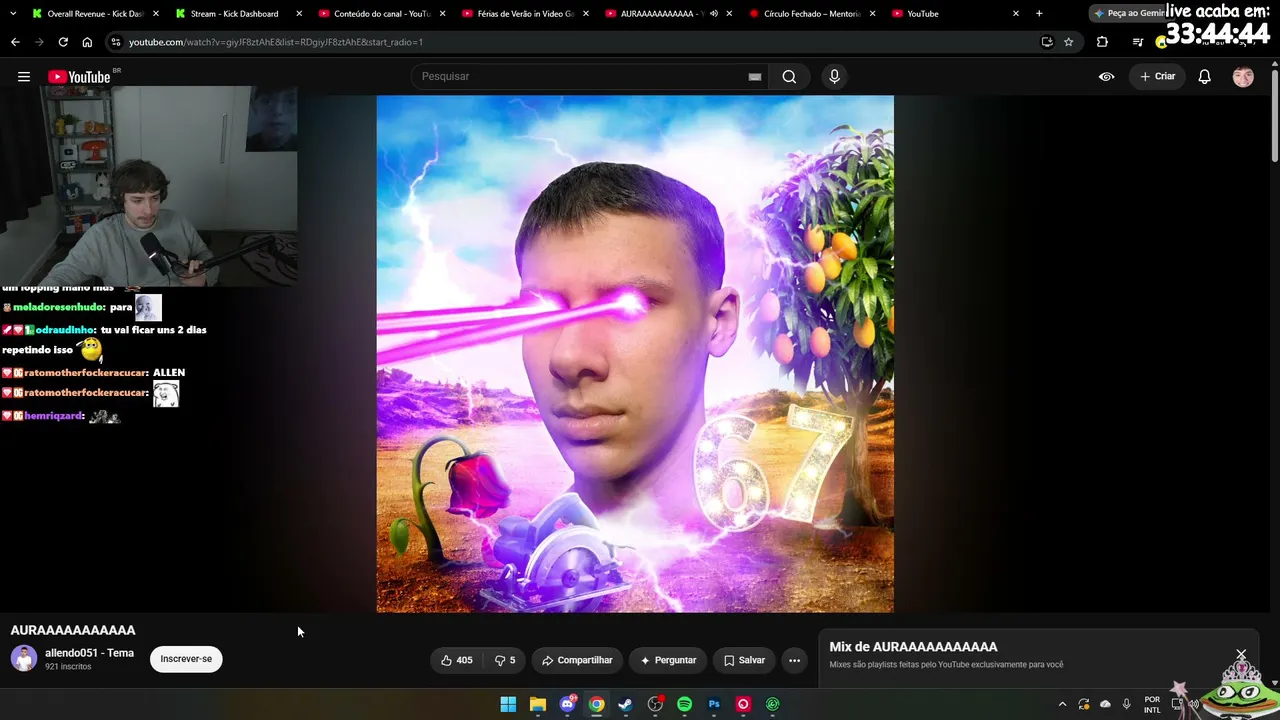Open YouTube notifications bell
This screenshot has height=720, width=1280.
tap(1205, 76)
